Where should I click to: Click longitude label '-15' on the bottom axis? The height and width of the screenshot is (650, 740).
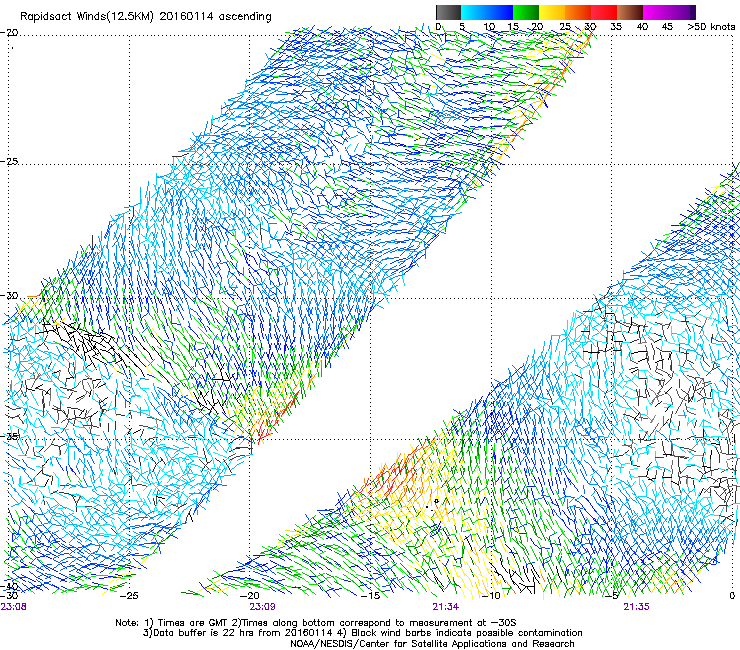click(370, 596)
